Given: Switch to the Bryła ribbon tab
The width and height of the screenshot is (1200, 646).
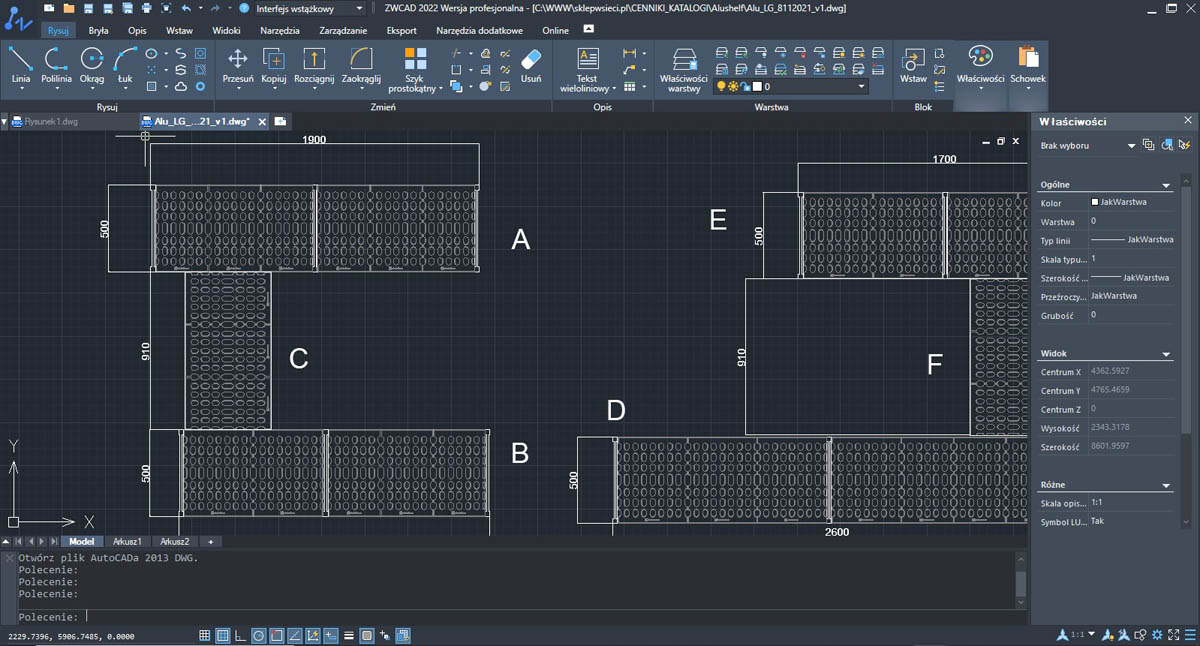Looking at the screenshot, I should (x=98, y=31).
